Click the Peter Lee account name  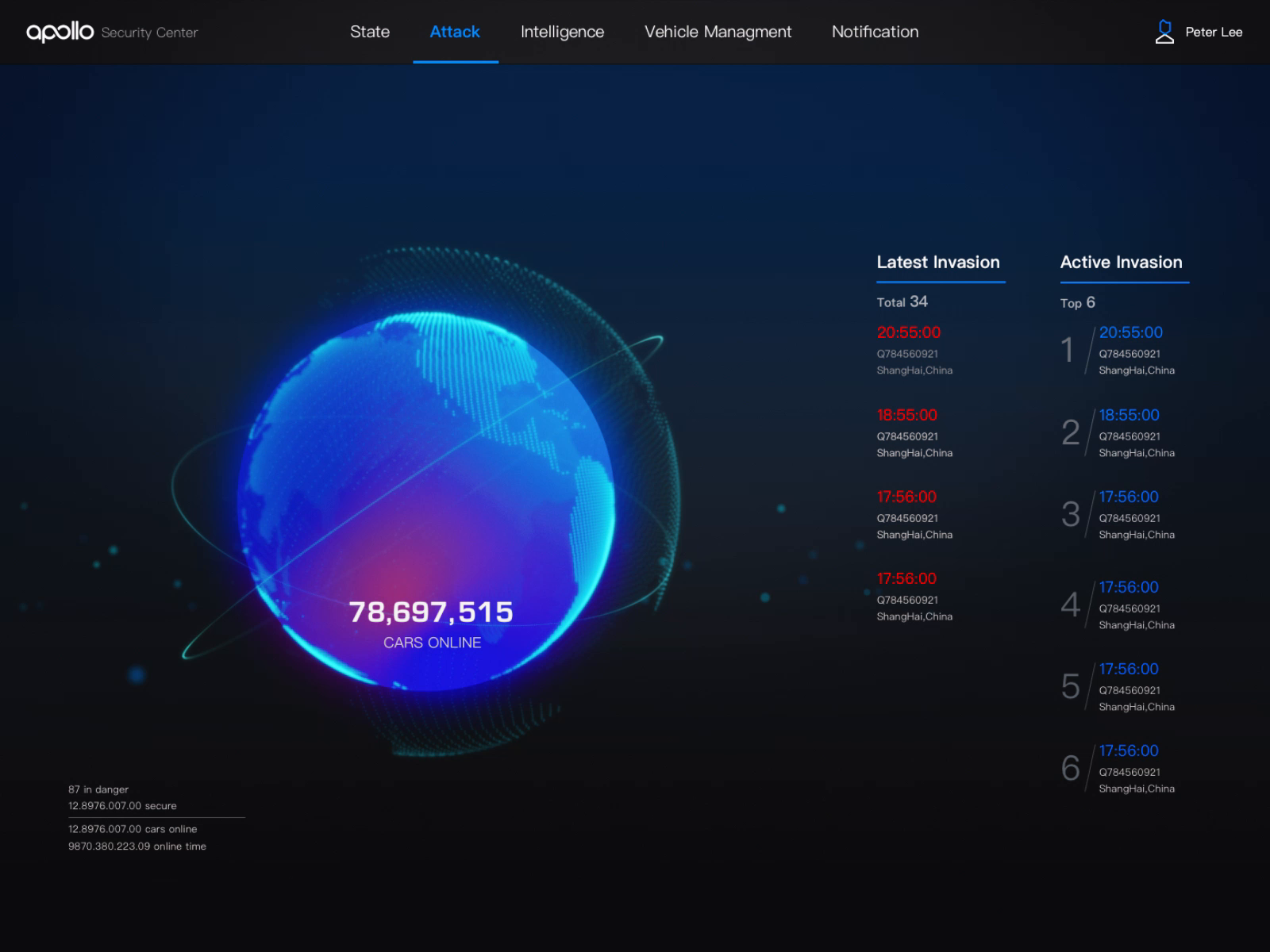(1214, 33)
